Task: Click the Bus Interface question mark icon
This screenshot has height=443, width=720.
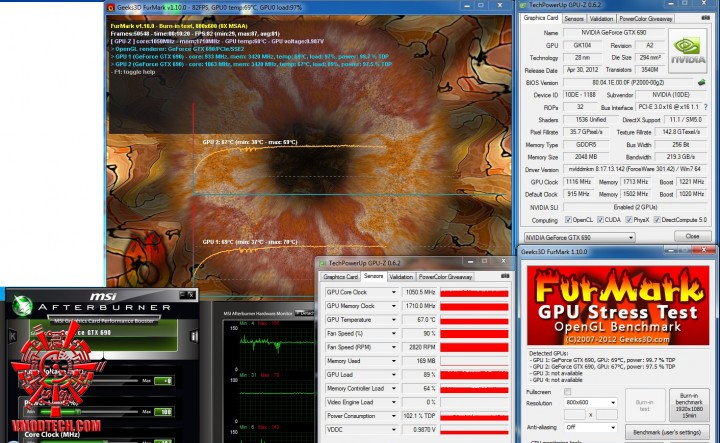Action: point(706,107)
